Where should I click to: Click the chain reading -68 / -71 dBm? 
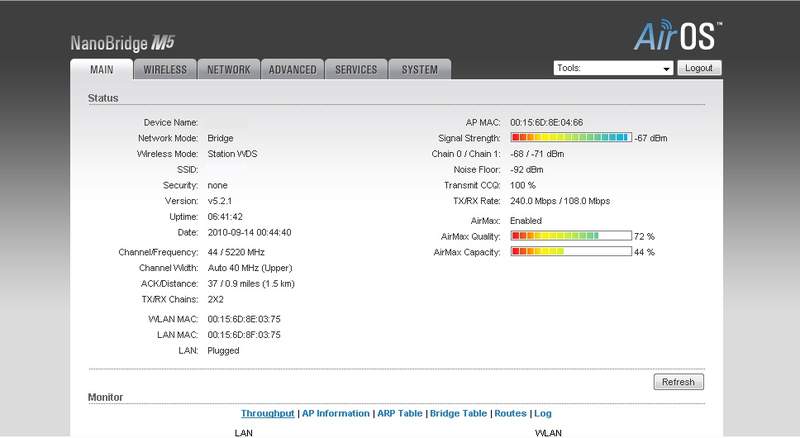tap(537, 154)
